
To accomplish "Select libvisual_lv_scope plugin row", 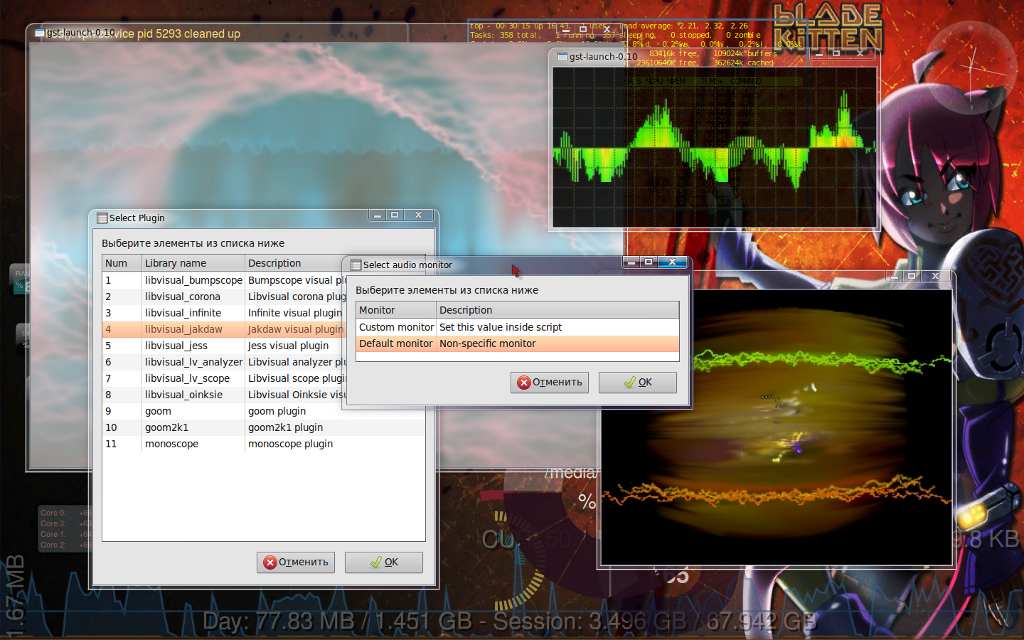I will click(223, 378).
